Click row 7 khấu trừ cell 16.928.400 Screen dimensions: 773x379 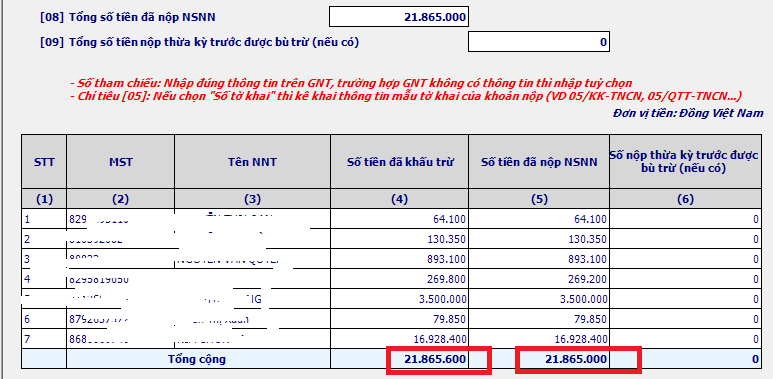(x=400, y=339)
